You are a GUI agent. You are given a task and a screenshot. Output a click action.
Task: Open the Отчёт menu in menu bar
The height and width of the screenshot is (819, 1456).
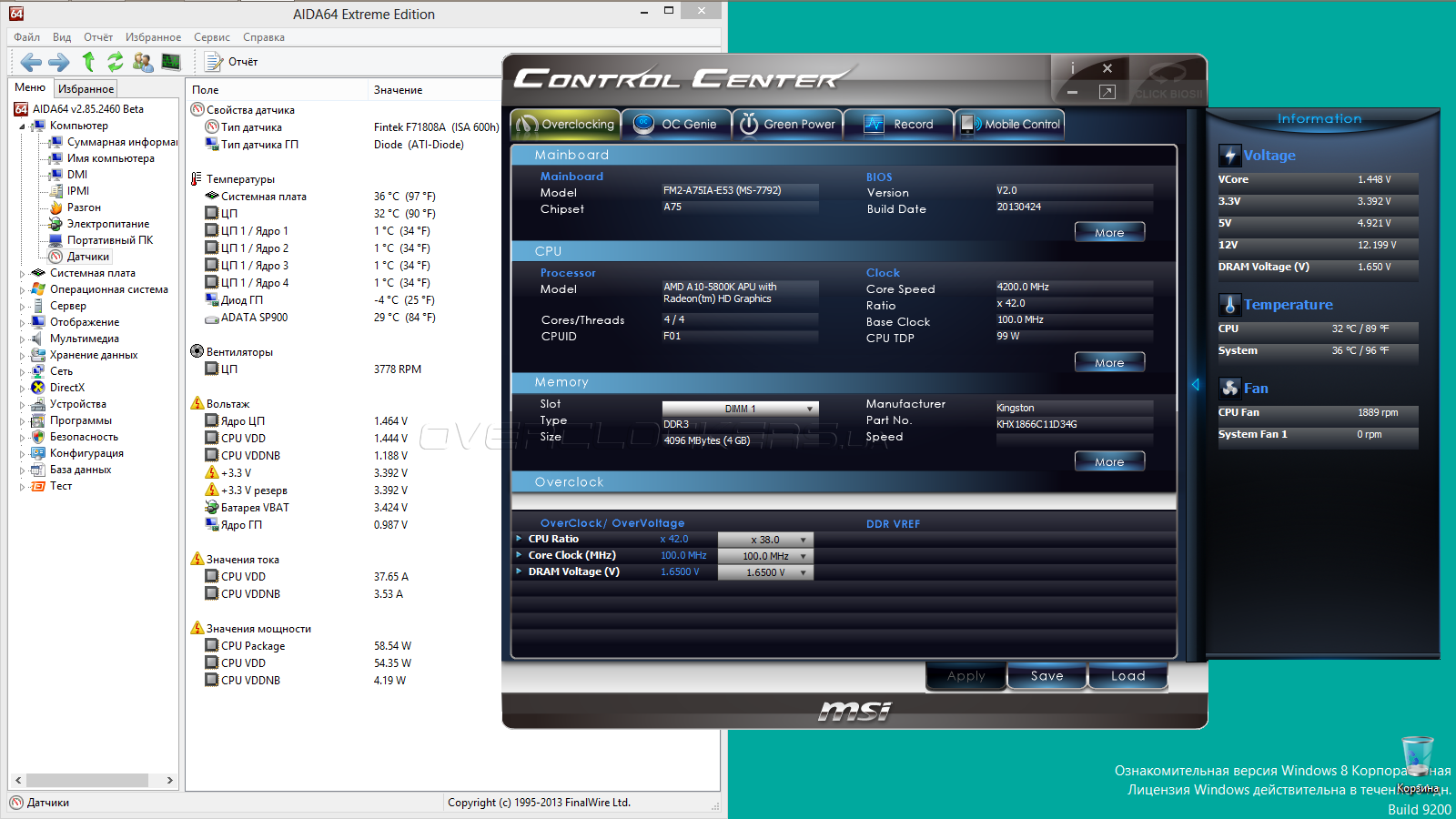coord(98,37)
